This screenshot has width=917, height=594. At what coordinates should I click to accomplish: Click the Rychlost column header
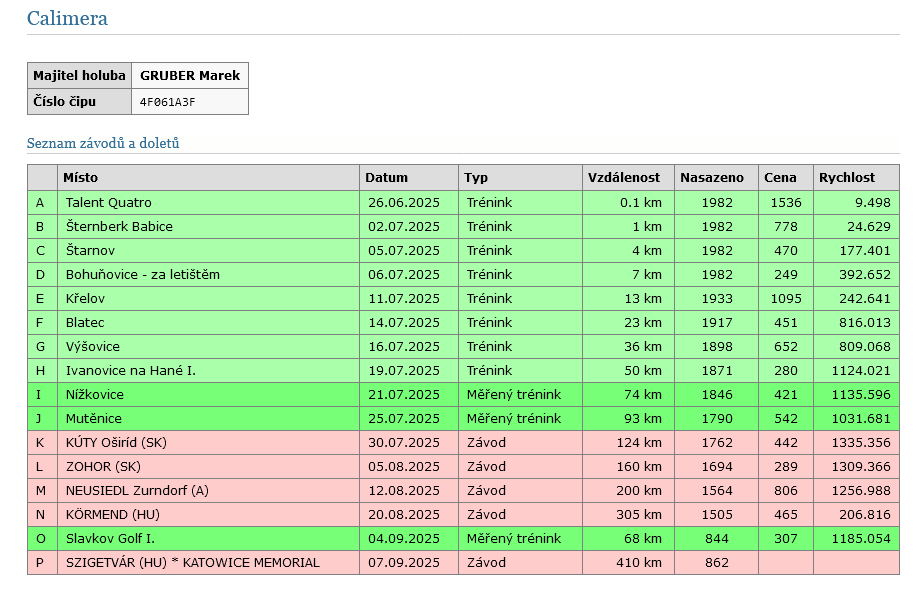pos(846,178)
